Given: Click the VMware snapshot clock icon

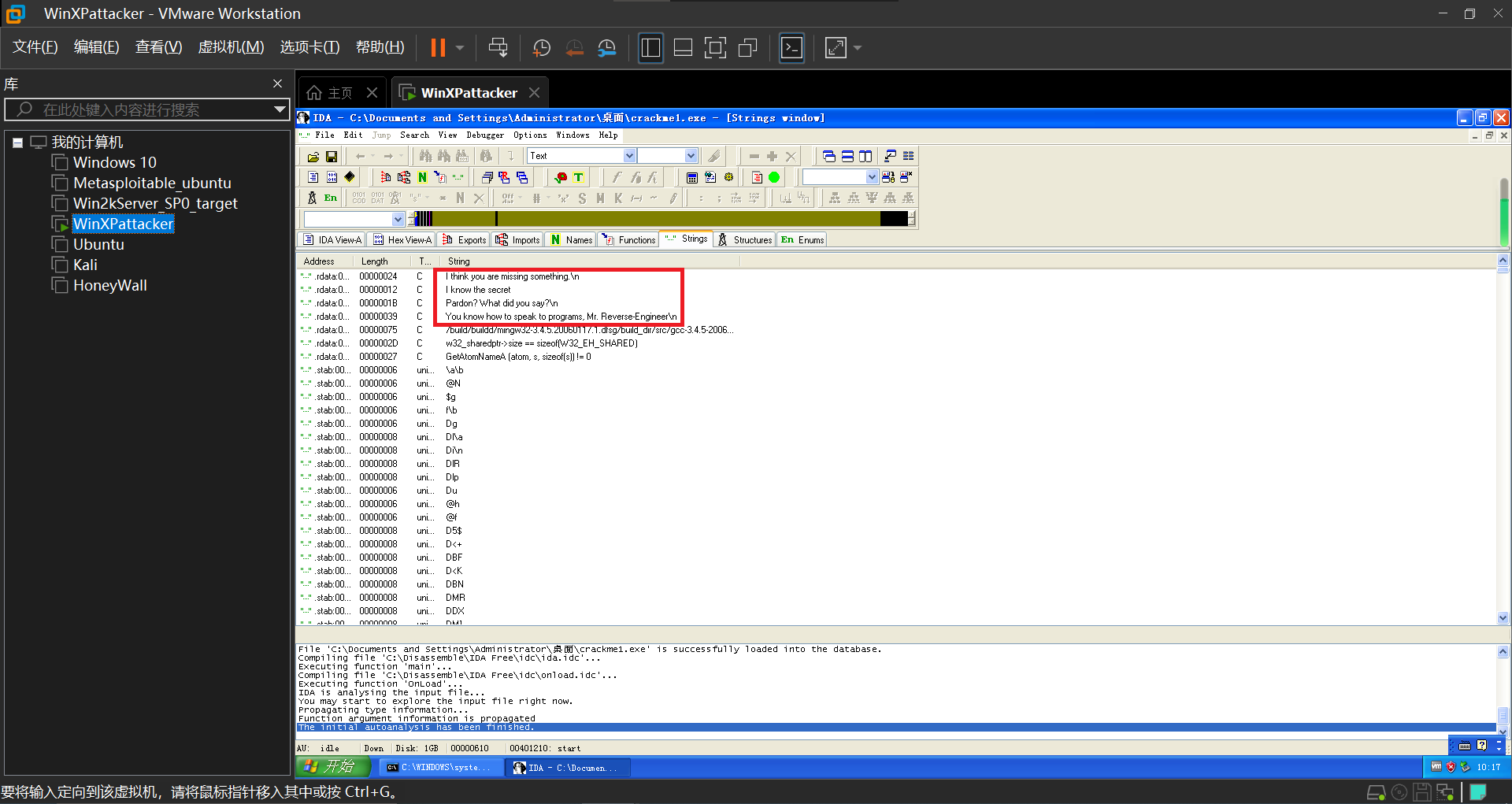Looking at the screenshot, I should coord(542,48).
